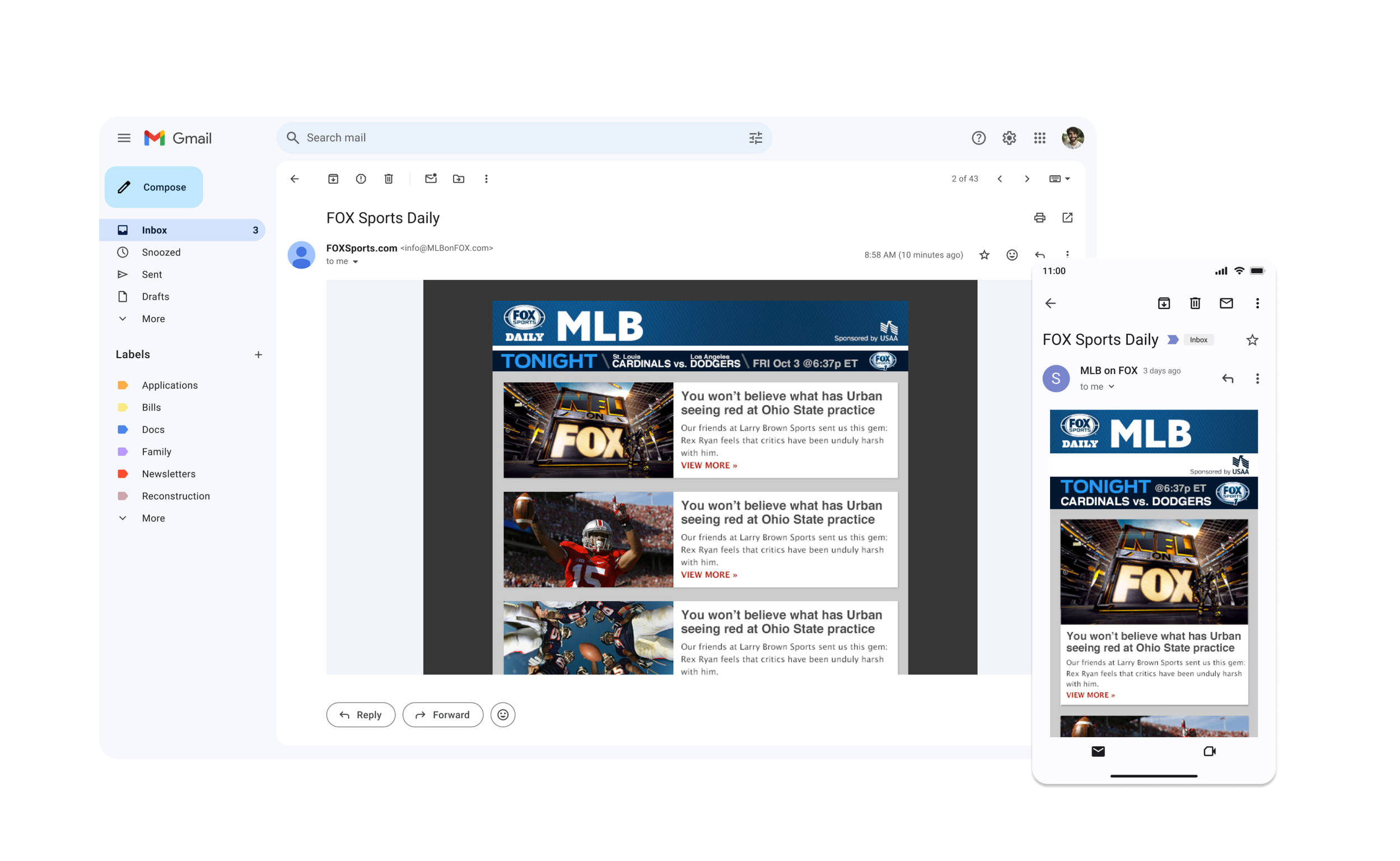Select the Newsletters label
Viewport: 1400px width, 861px height.
[x=168, y=474]
